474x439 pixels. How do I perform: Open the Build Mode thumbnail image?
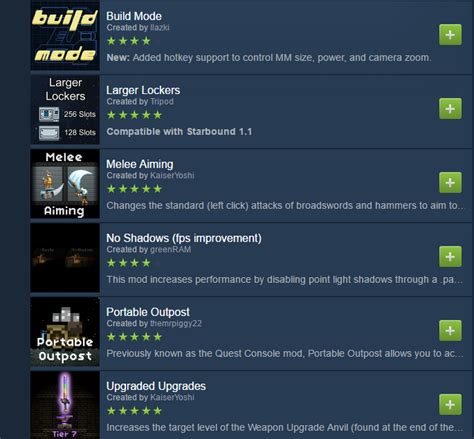pos(65,35)
